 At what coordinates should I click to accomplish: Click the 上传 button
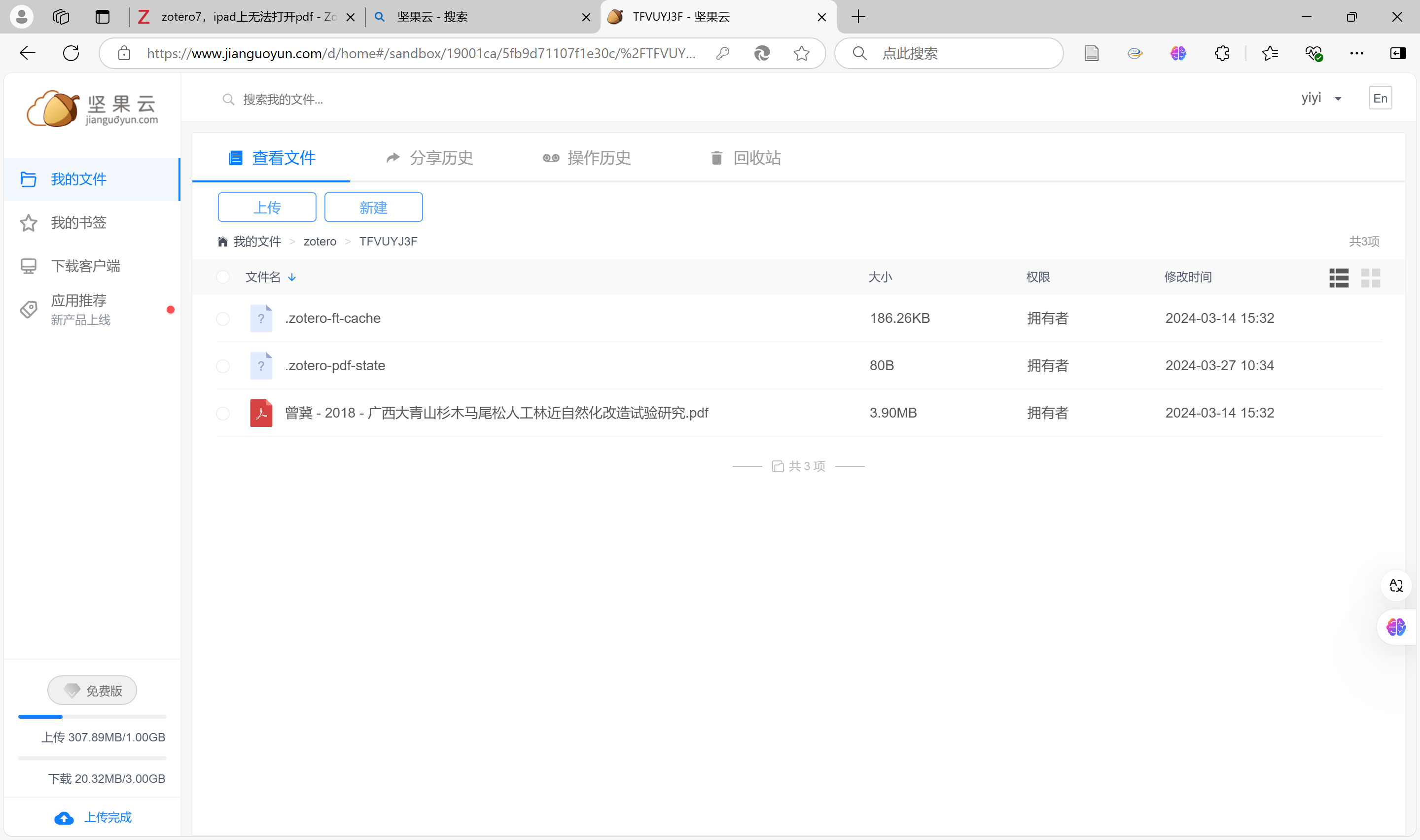pyautogui.click(x=267, y=207)
